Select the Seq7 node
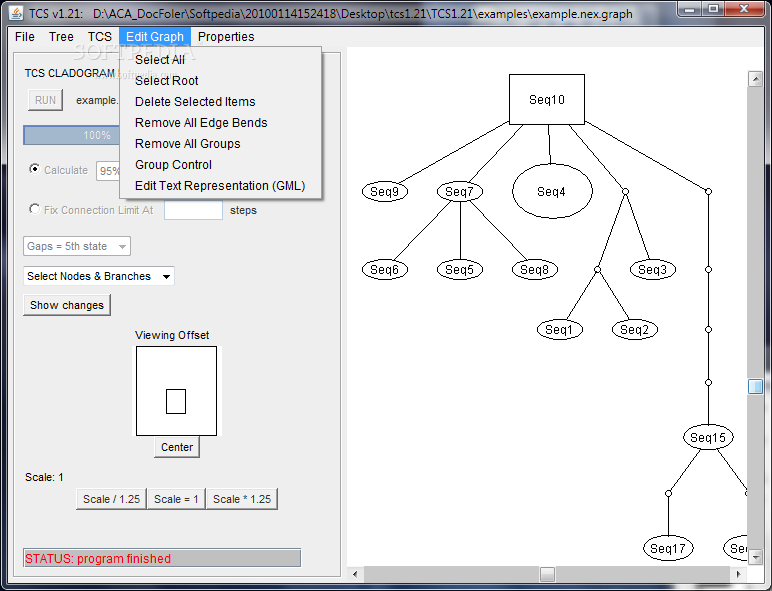The width and height of the screenshot is (772, 591). pyautogui.click(x=460, y=192)
